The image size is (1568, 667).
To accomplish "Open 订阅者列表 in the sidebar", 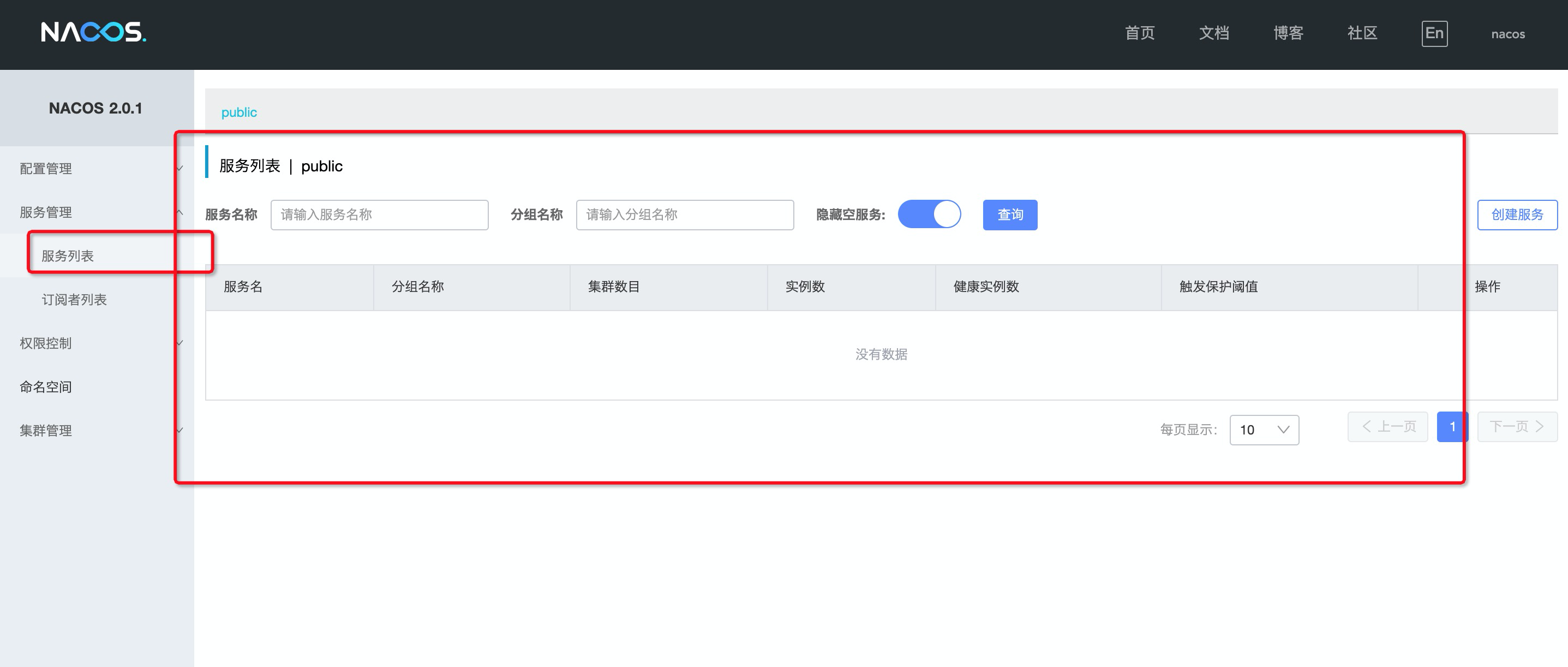I will [74, 300].
